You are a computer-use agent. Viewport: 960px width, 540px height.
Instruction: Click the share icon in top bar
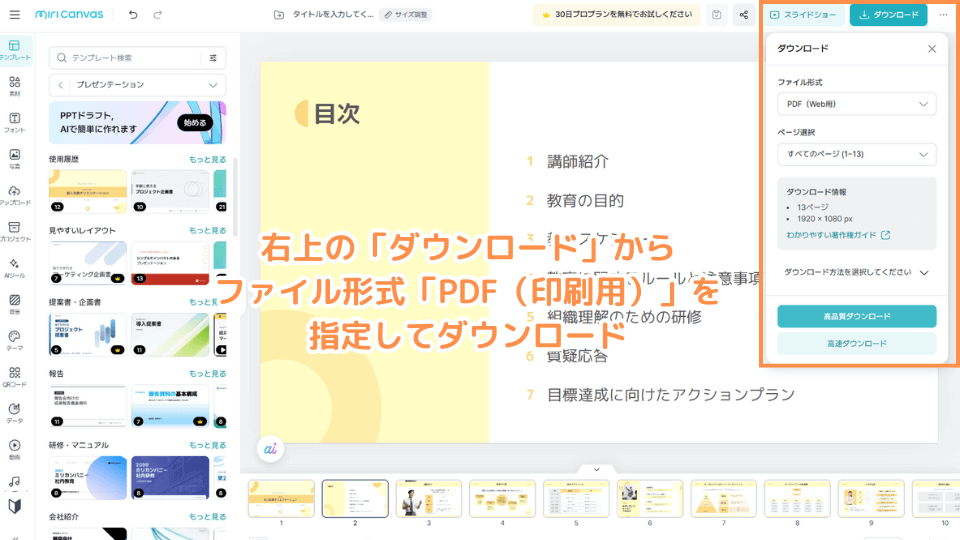click(743, 15)
